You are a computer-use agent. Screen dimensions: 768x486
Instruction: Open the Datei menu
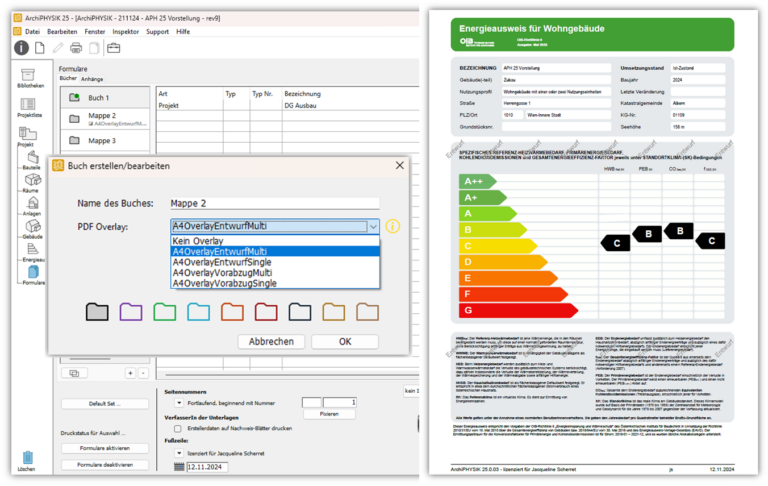point(32,31)
